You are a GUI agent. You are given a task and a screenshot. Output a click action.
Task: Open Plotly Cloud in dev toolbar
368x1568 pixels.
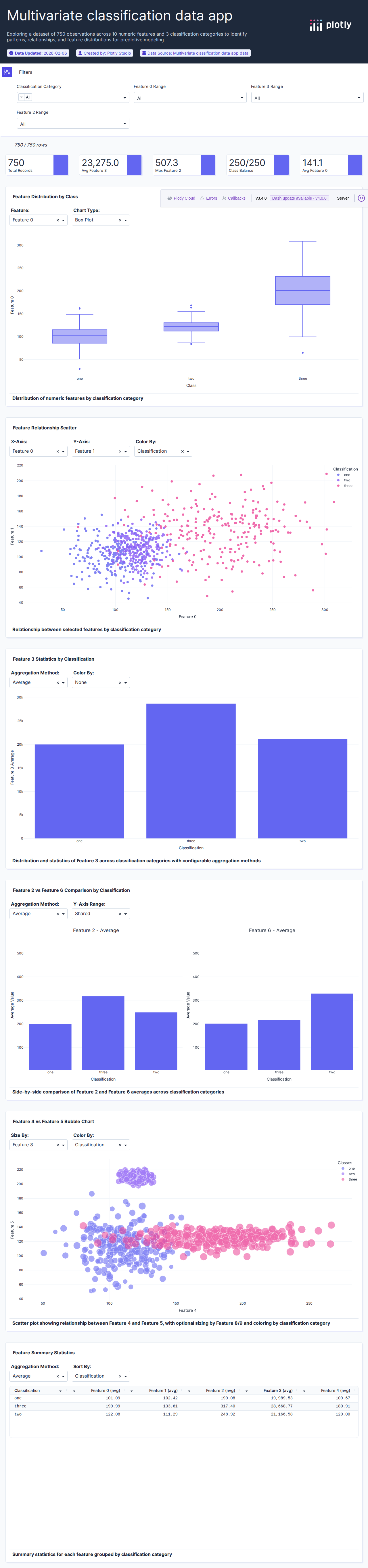click(x=182, y=198)
